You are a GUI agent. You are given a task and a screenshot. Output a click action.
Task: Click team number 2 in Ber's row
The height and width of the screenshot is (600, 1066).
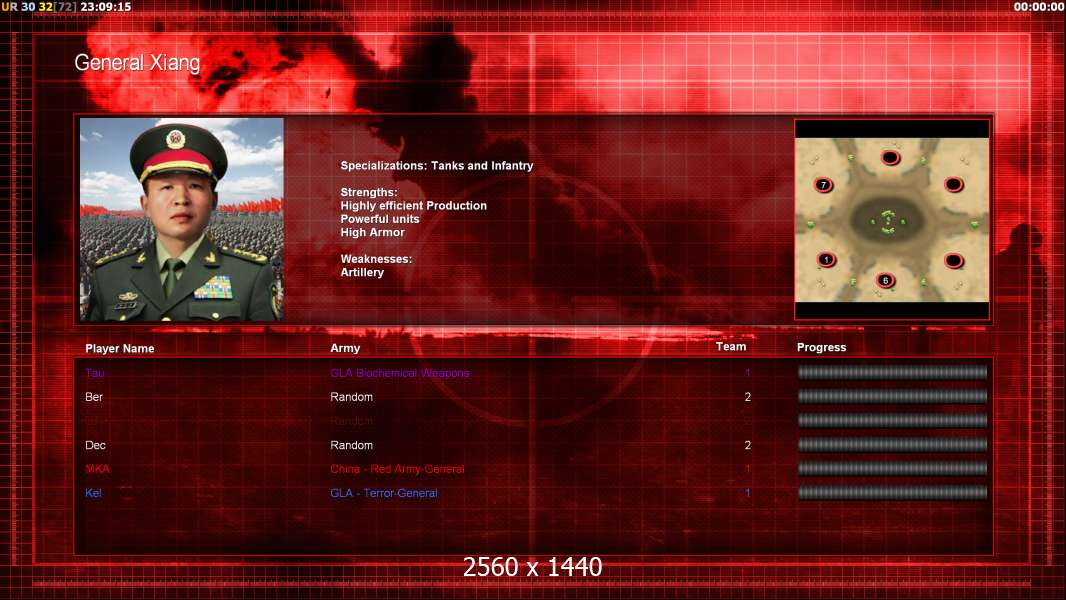point(747,397)
